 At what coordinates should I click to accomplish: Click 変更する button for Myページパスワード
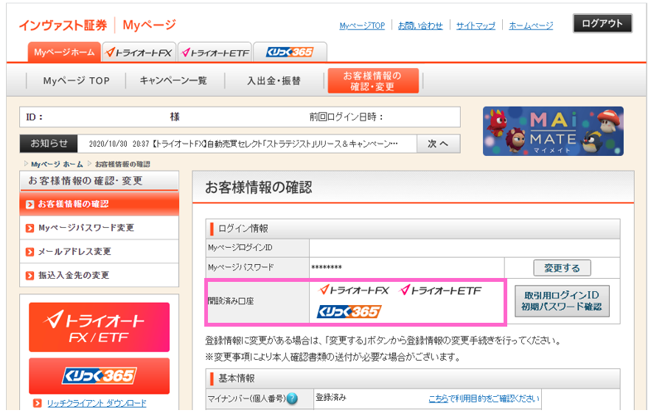562,268
